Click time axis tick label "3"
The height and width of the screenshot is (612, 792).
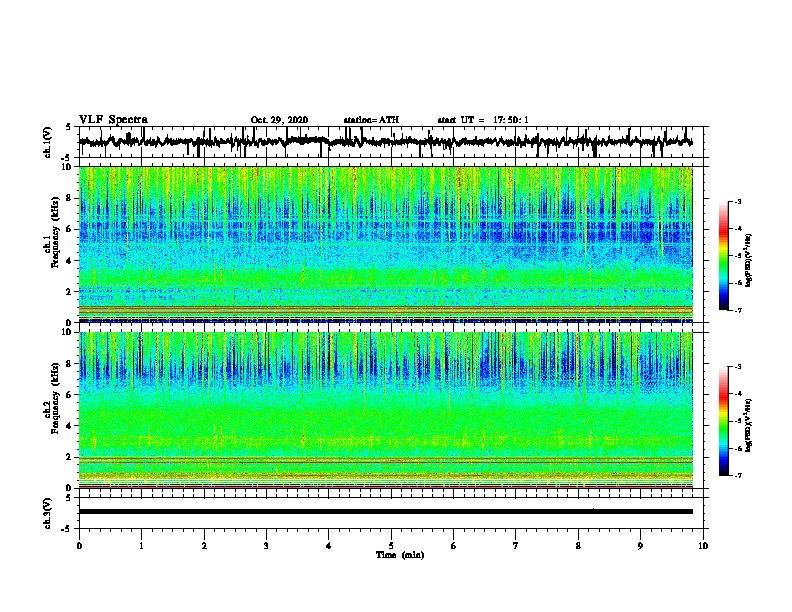[x=266, y=546]
